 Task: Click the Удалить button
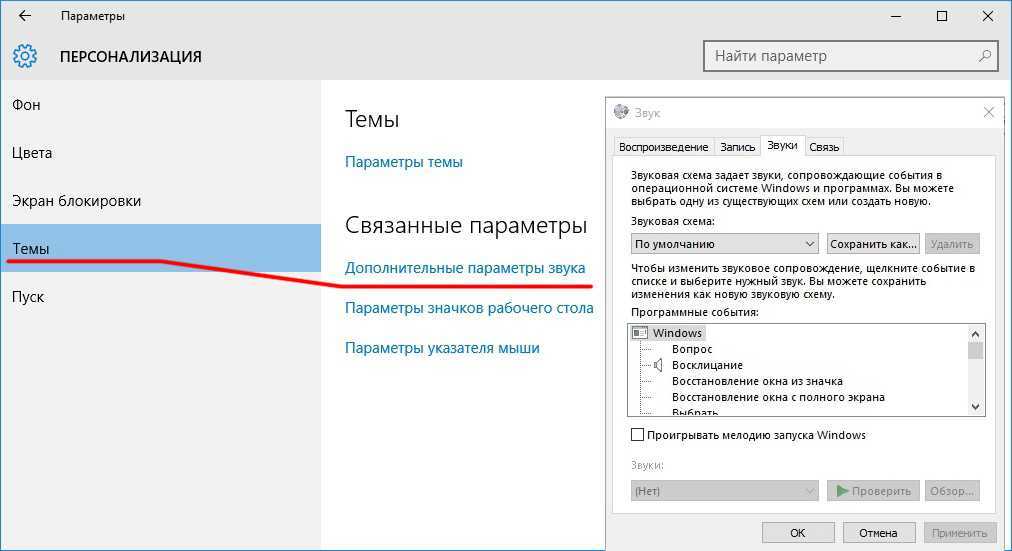[952, 244]
